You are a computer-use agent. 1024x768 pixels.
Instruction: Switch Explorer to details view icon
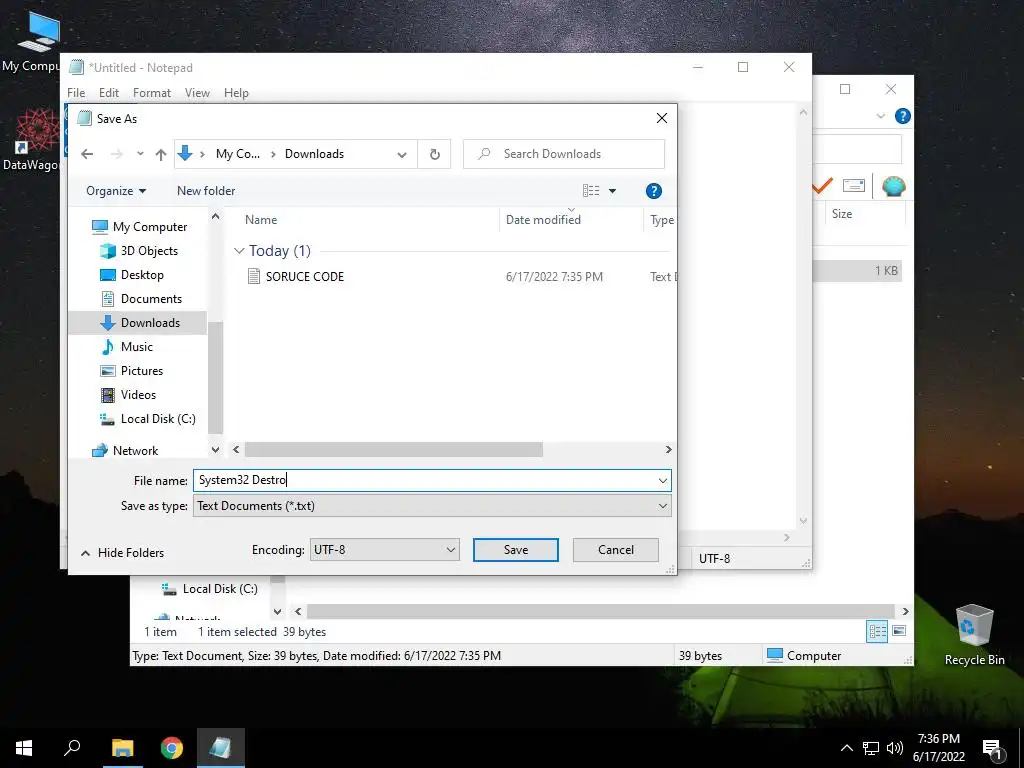click(877, 631)
